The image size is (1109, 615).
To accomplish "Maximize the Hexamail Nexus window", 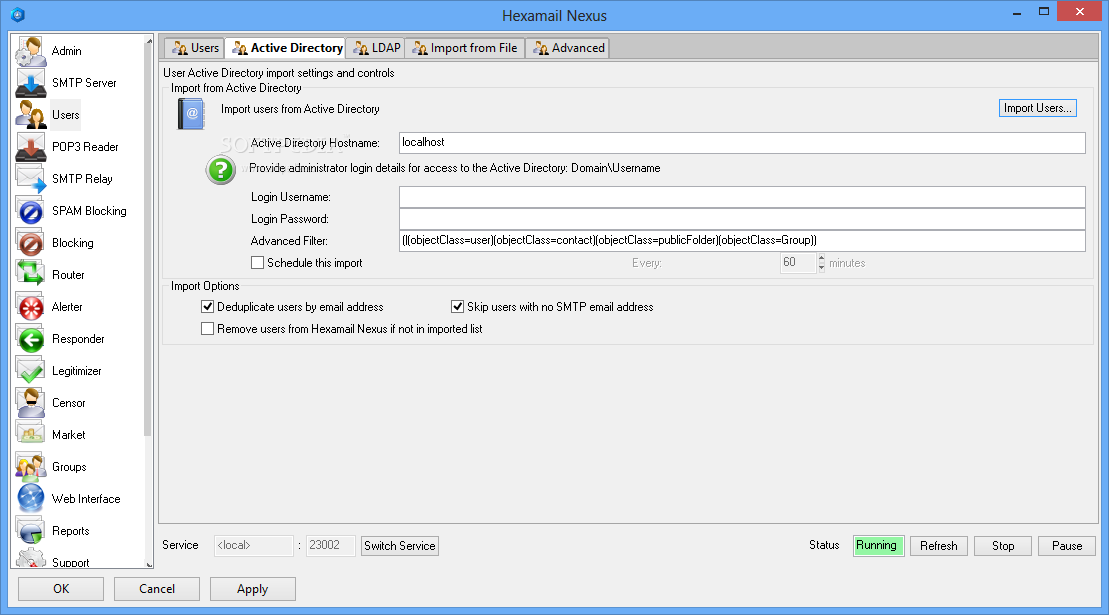I will (x=1043, y=12).
